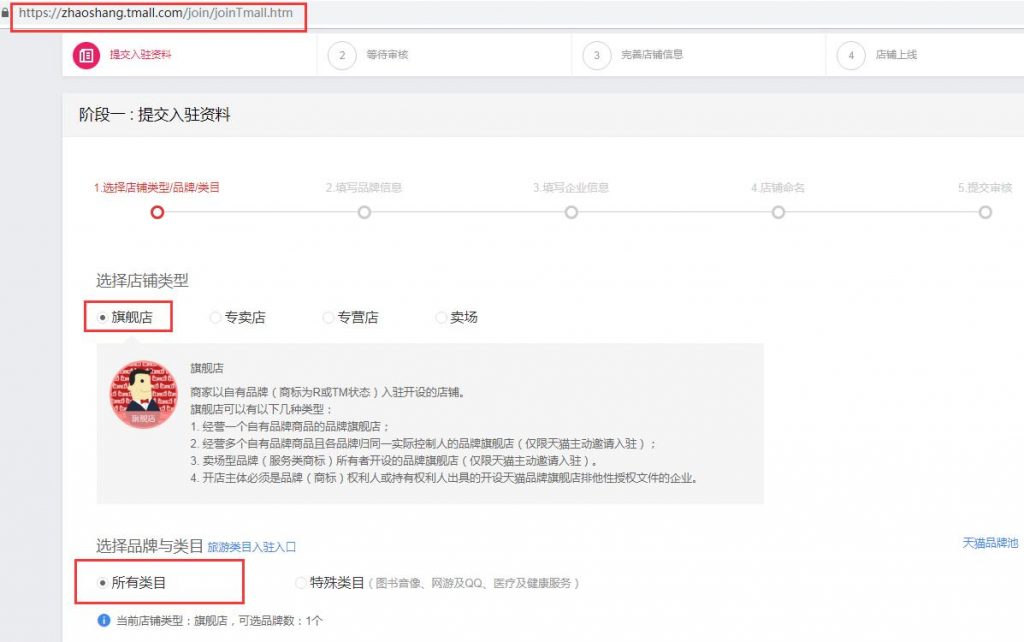Image resolution: width=1024 pixels, height=642 pixels.
Task: Click the step 2 circle icon
Action: coord(342,55)
